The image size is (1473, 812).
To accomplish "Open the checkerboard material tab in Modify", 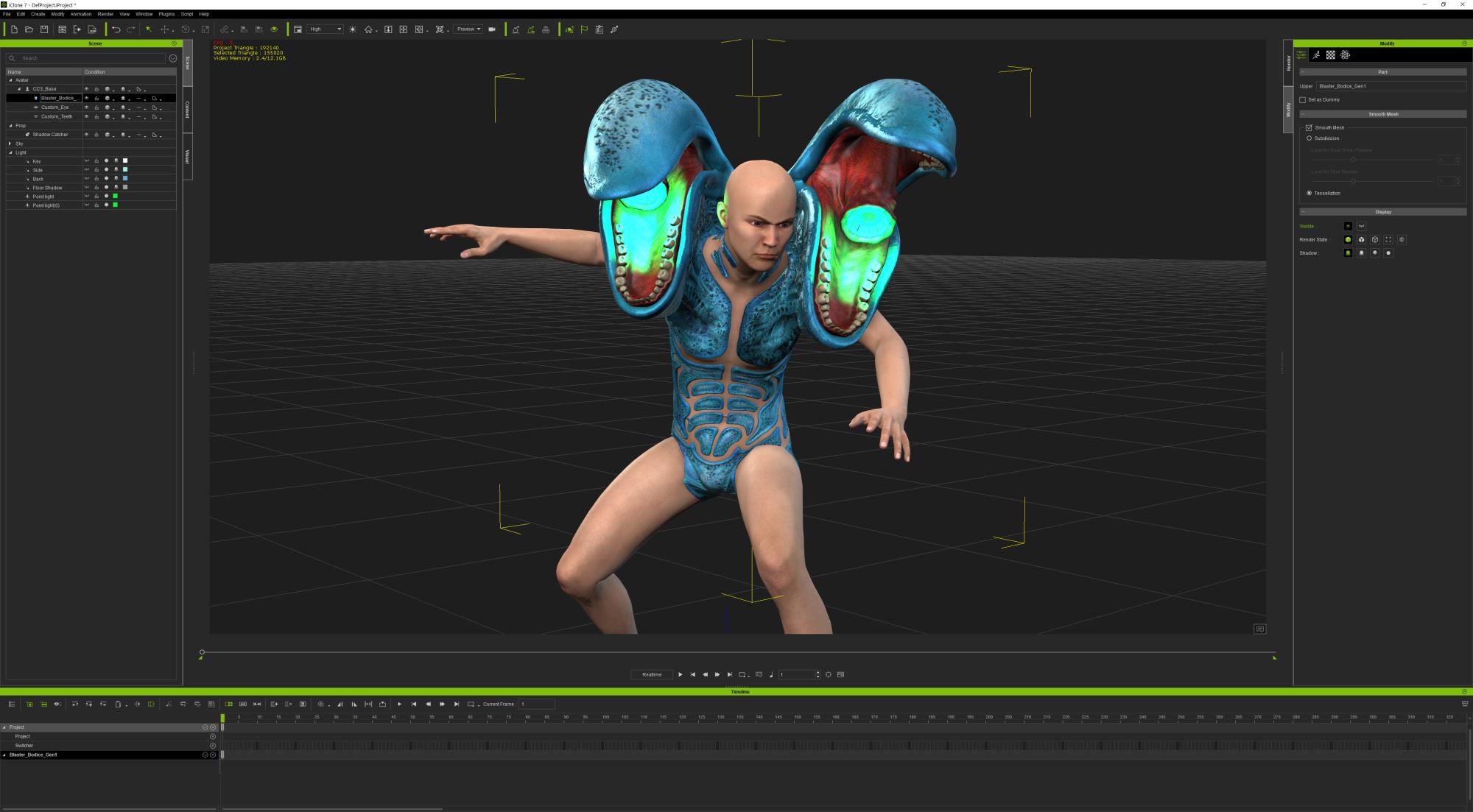I will pyautogui.click(x=1331, y=55).
